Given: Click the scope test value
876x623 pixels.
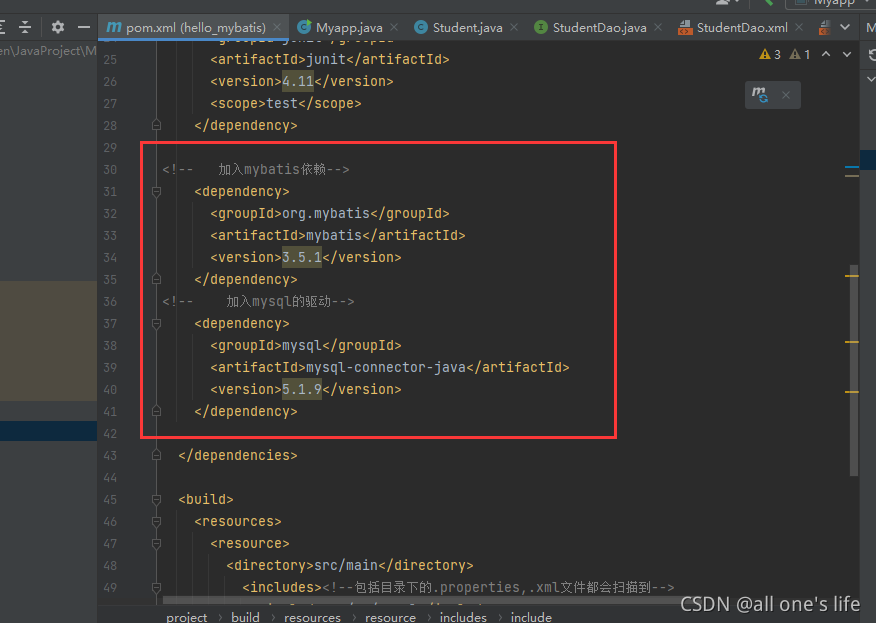Looking at the screenshot, I should [282, 103].
